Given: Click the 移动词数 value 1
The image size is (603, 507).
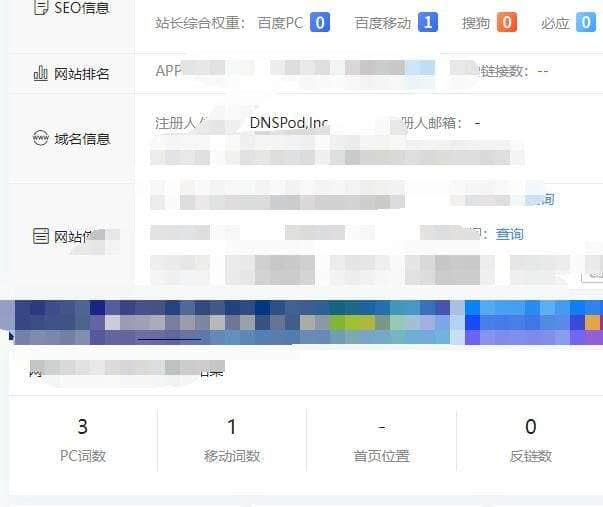Looking at the screenshot, I should (x=232, y=427).
